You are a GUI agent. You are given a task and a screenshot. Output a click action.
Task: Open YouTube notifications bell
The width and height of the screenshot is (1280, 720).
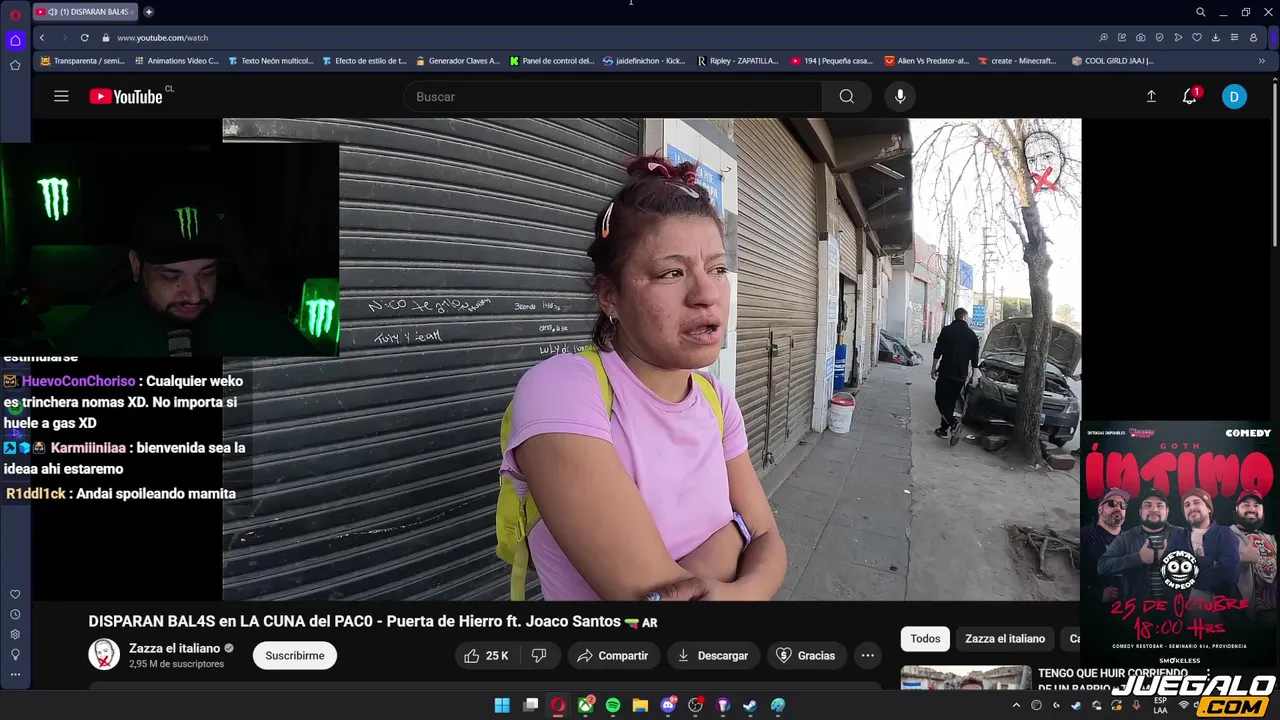point(1189,97)
